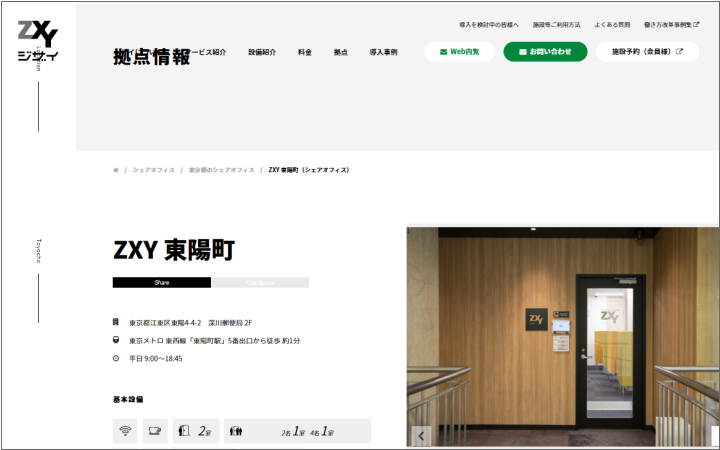
Task: Click the Wi-Fi facility icon
Action: tap(125, 431)
